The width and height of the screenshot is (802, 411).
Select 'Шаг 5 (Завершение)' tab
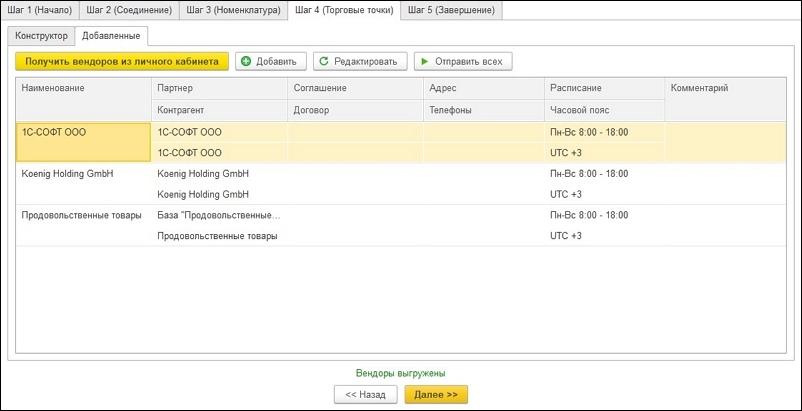click(x=453, y=10)
